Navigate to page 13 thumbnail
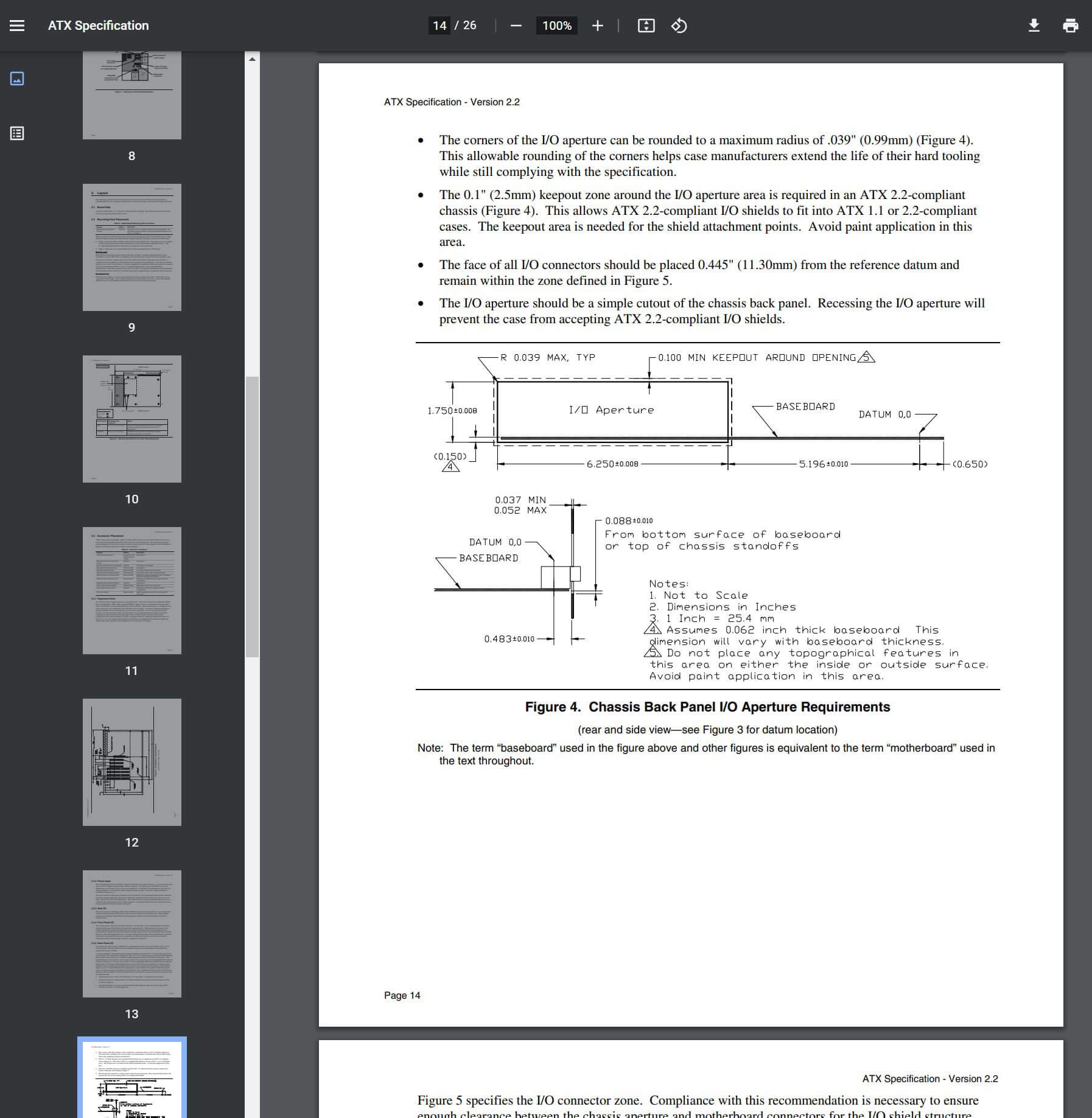Screen dimensions: 1092x1118 (x=132, y=934)
